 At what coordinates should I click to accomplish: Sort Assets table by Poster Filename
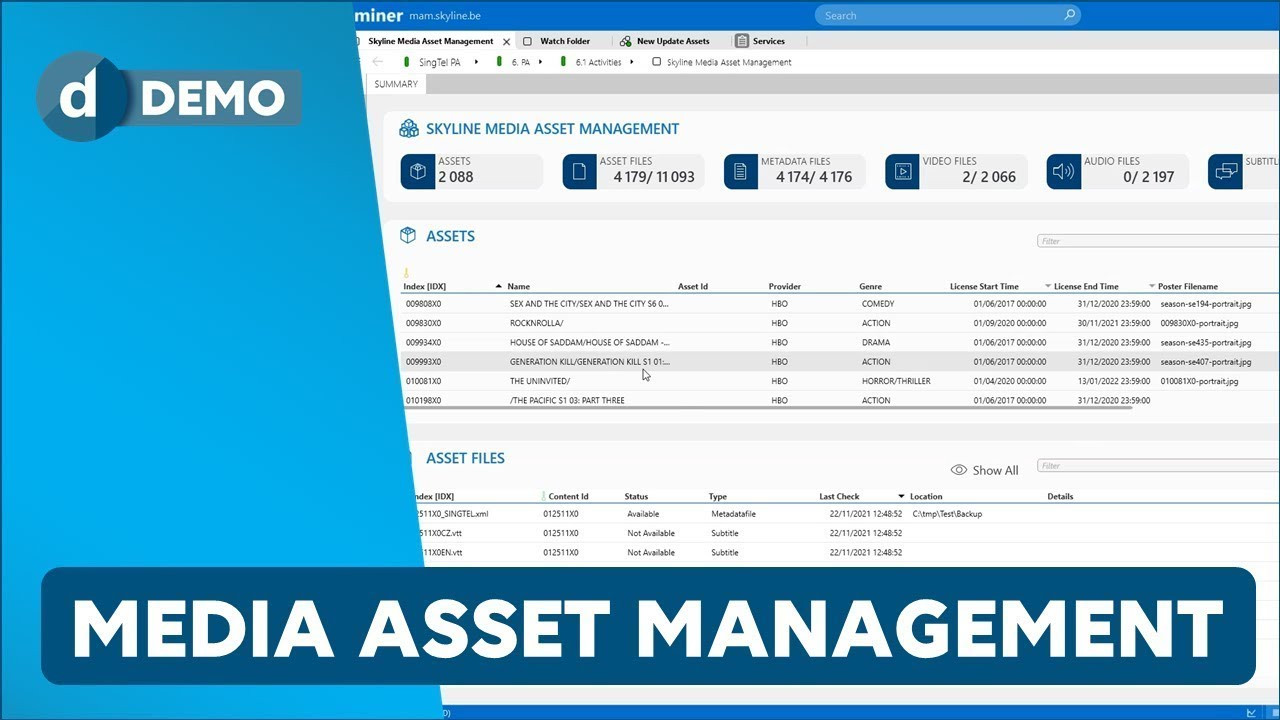click(x=1187, y=286)
